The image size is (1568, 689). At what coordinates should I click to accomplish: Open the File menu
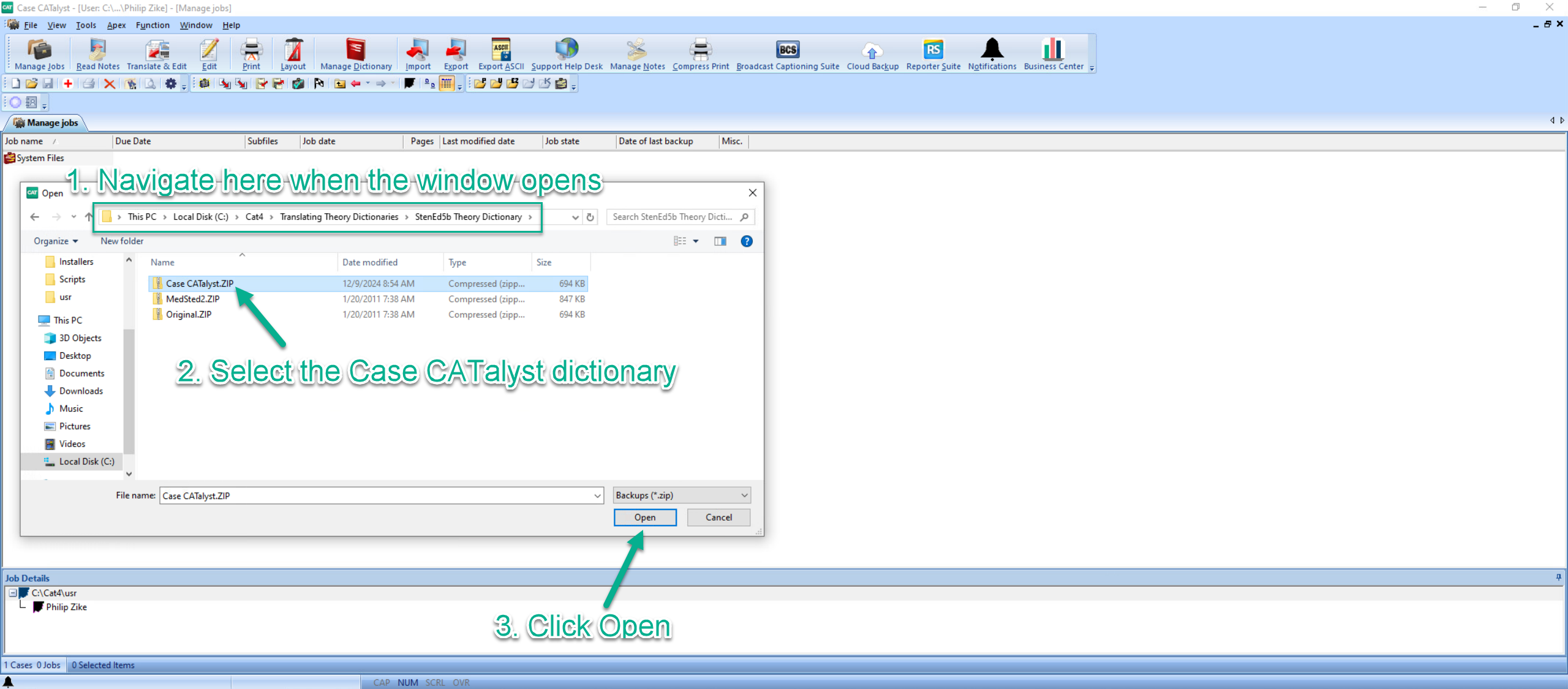pyautogui.click(x=31, y=25)
